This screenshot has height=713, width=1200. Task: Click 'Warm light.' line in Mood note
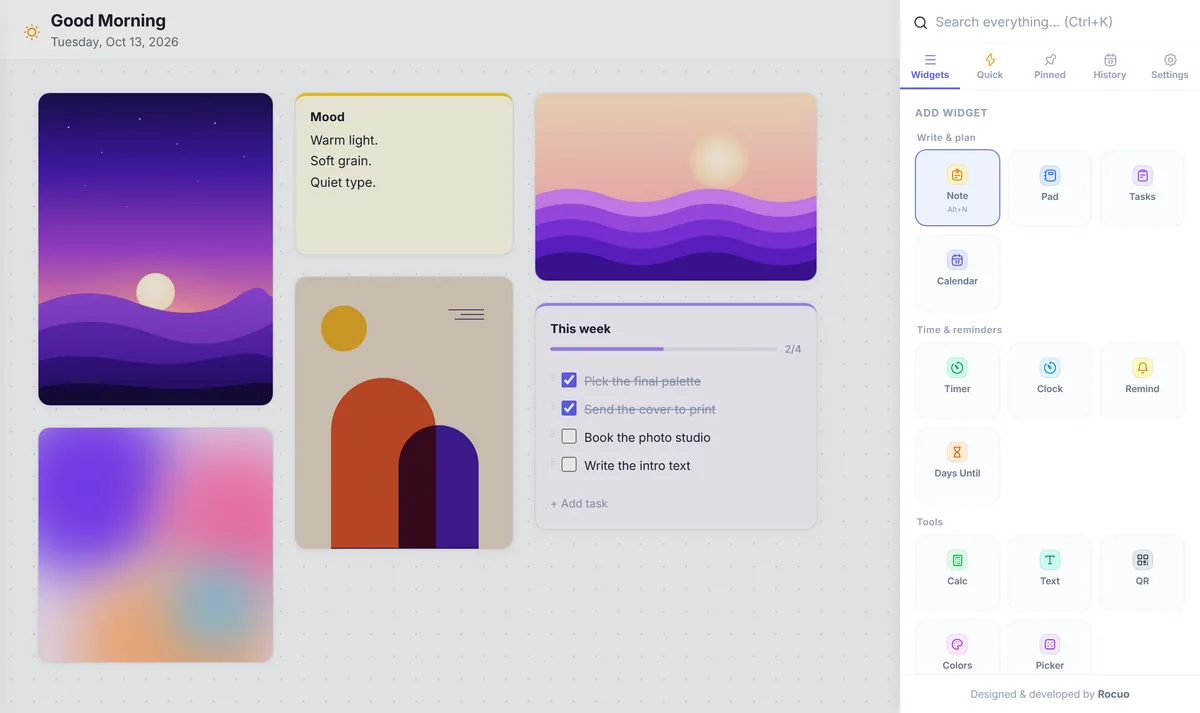coord(344,140)
